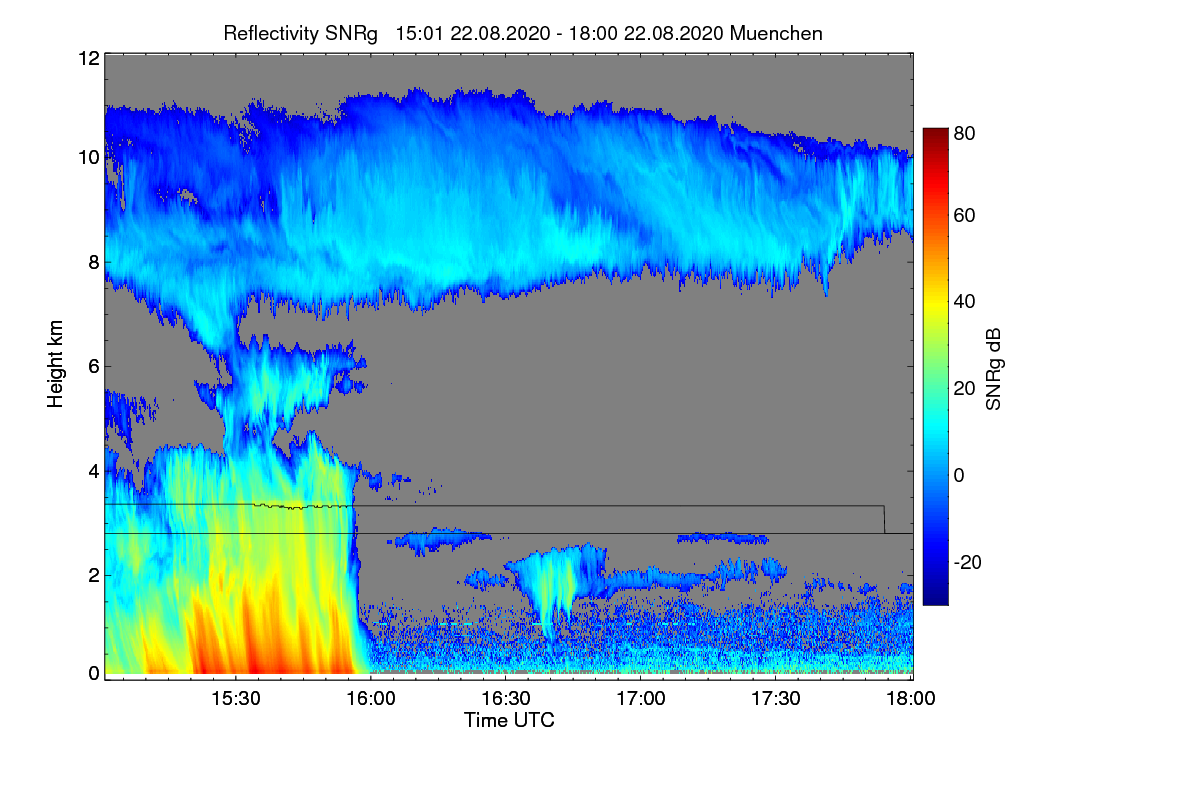Click the 16:00 time axis tick label

click(x=370, y=699)
